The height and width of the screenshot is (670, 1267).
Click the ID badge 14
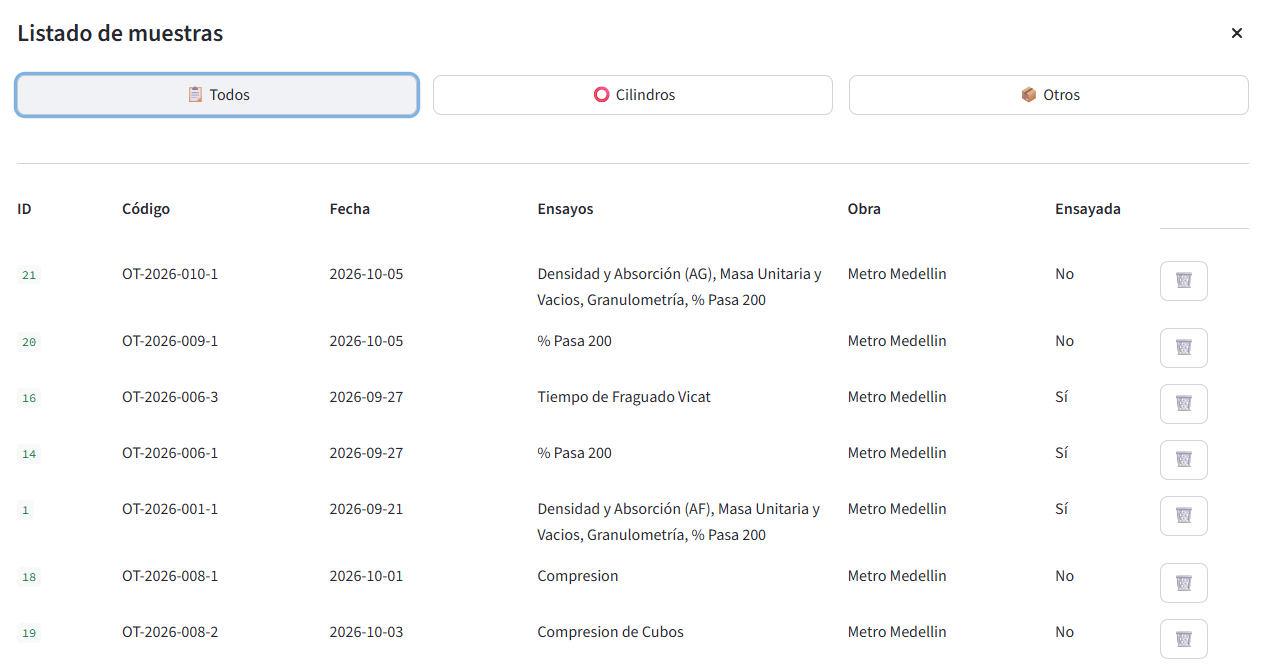click(29, 454)
